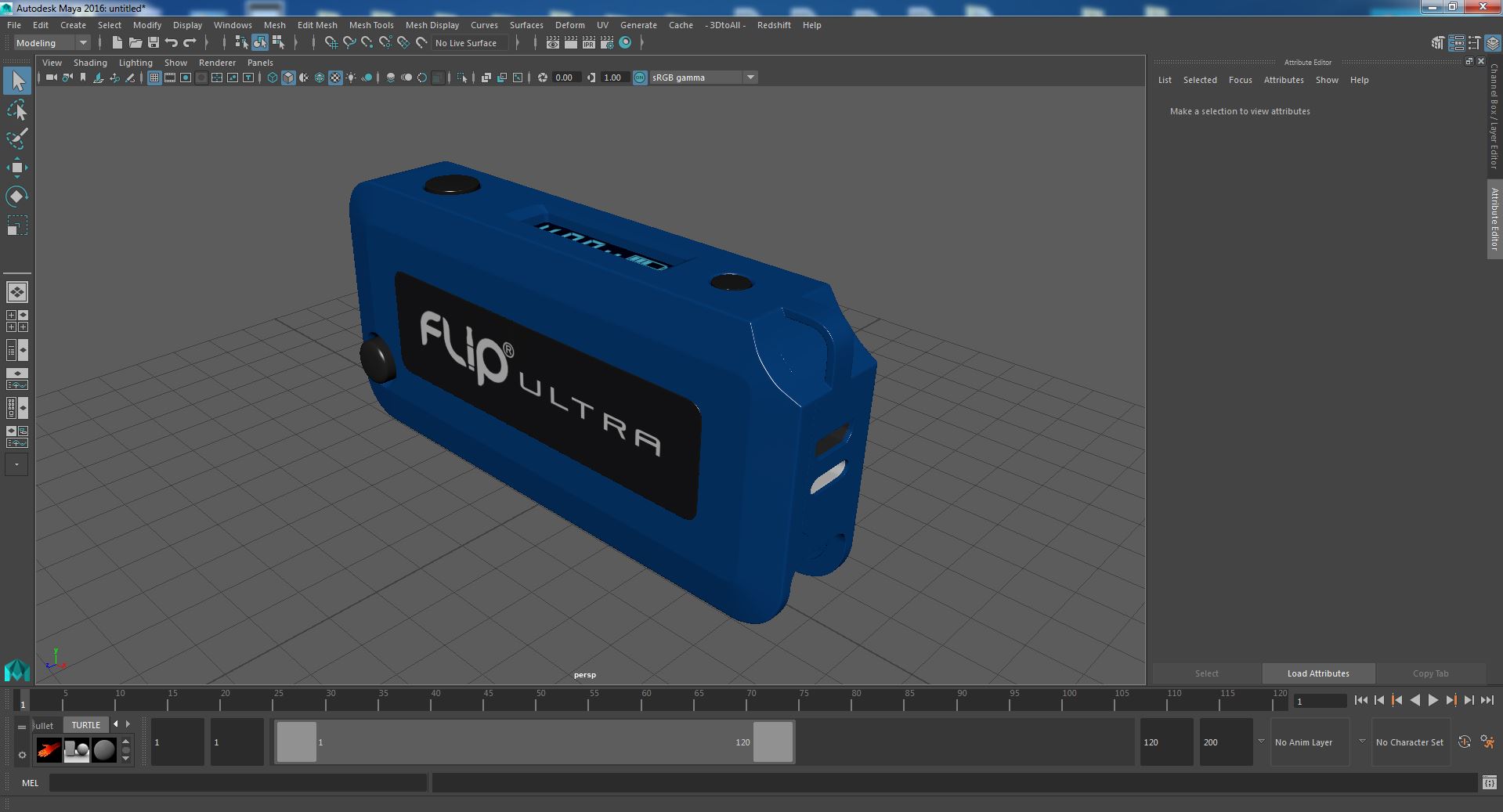Open the Modeling menu set dropdown

click(x=52, y=43)
